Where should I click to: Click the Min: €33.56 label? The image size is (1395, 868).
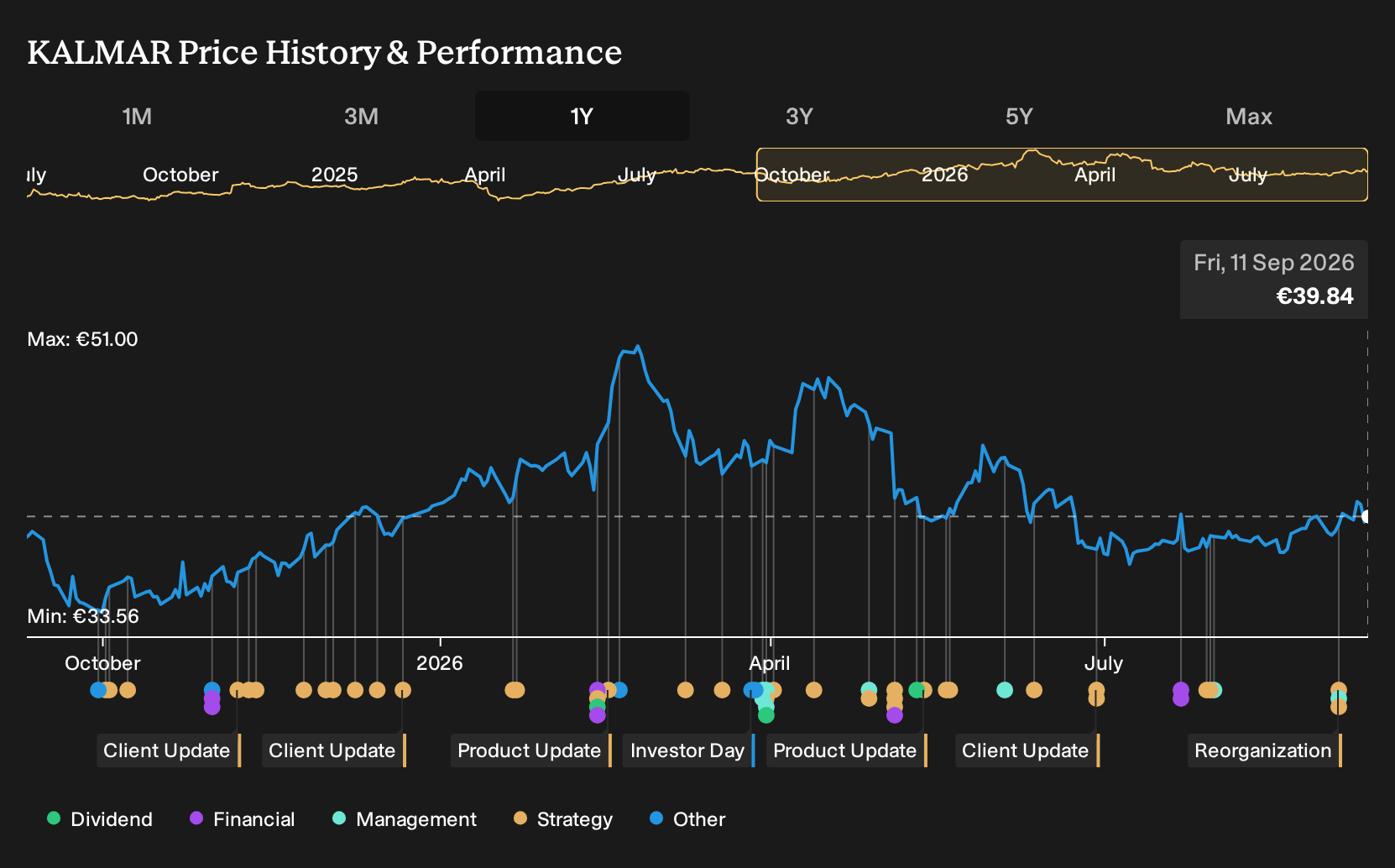[83, 616]
